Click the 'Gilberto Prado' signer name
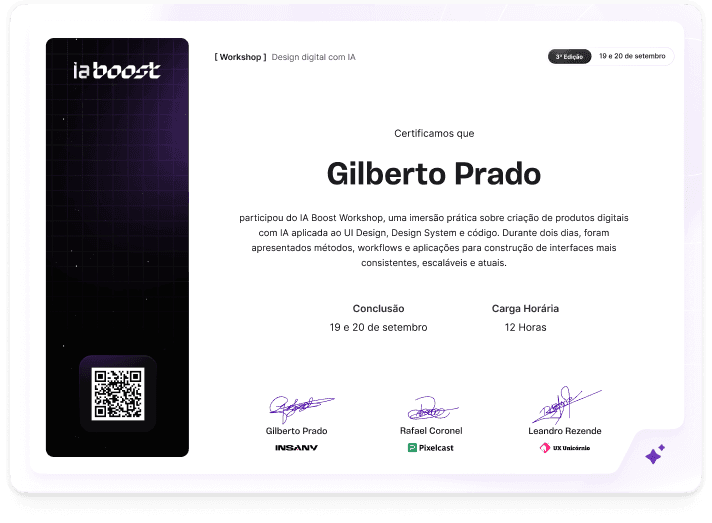712x523 pixels. pos(297,431)
